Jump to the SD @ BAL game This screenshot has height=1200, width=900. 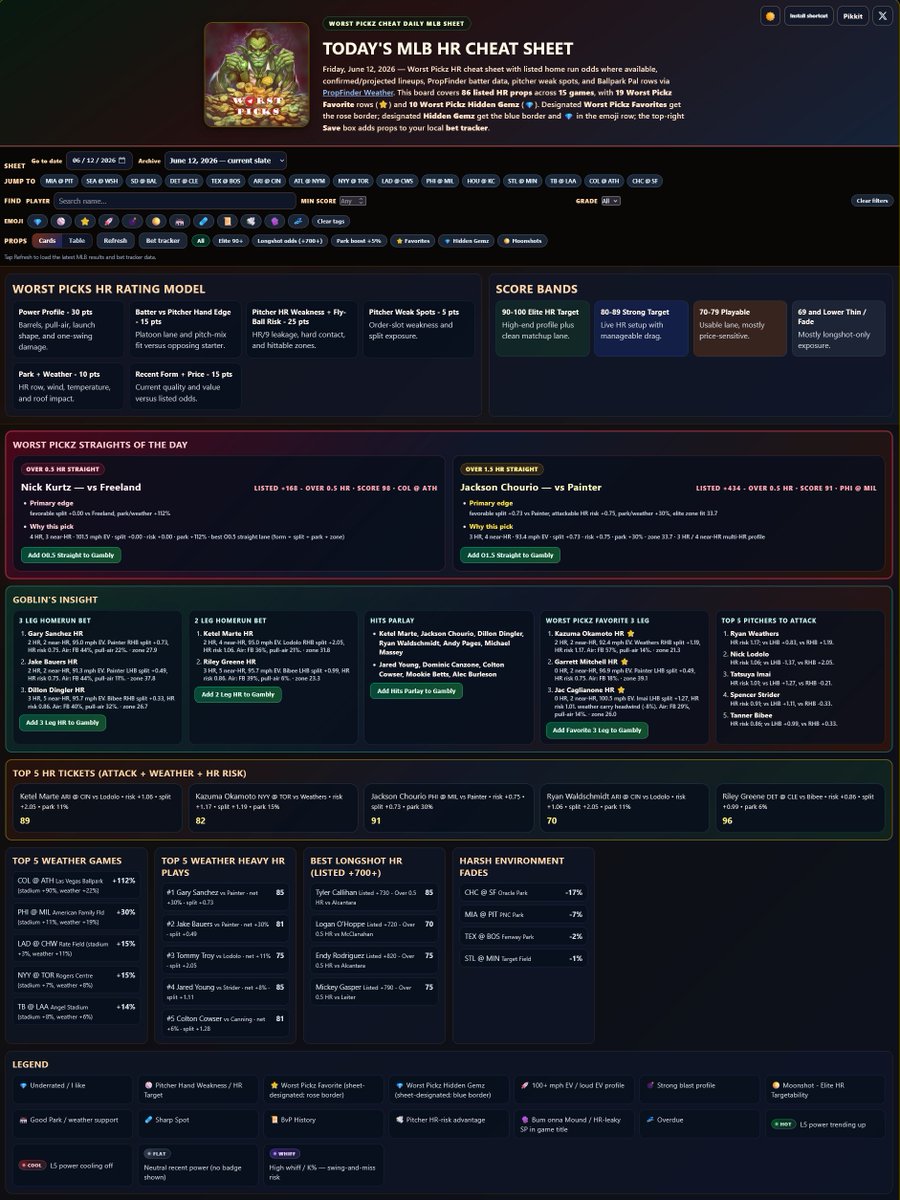[144, 181]
